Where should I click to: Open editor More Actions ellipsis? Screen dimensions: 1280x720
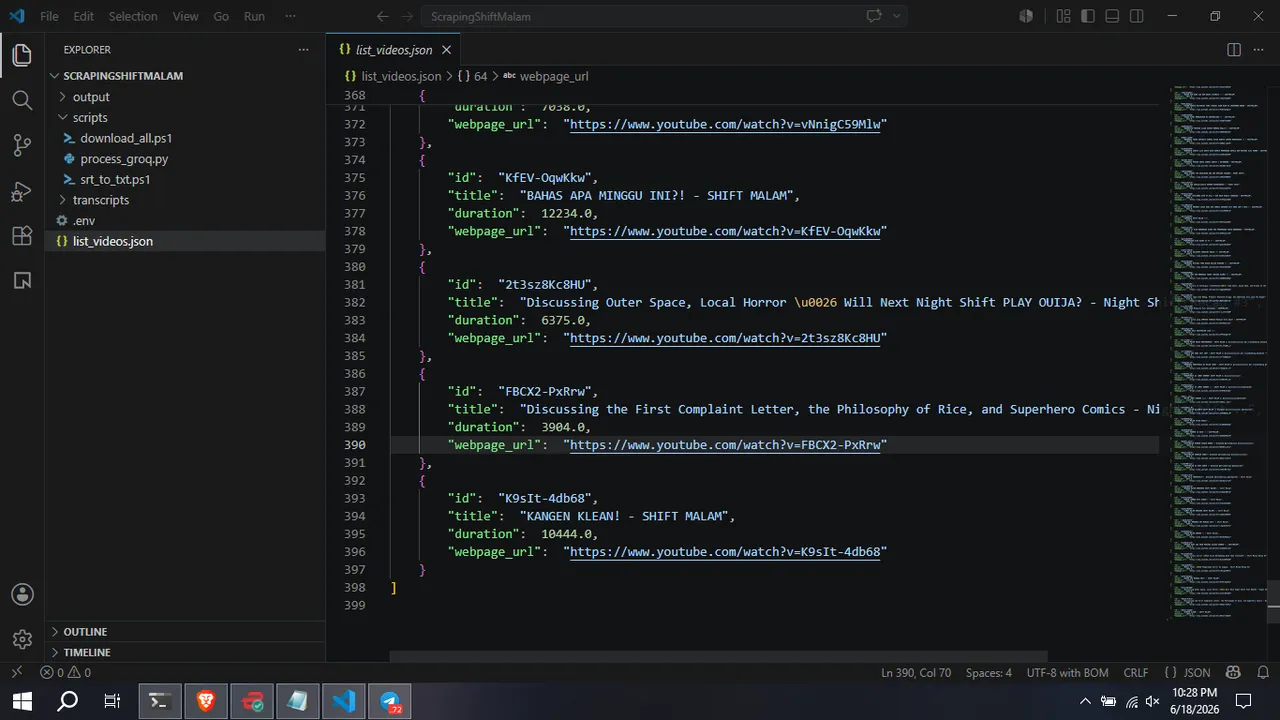point(1260,49)
